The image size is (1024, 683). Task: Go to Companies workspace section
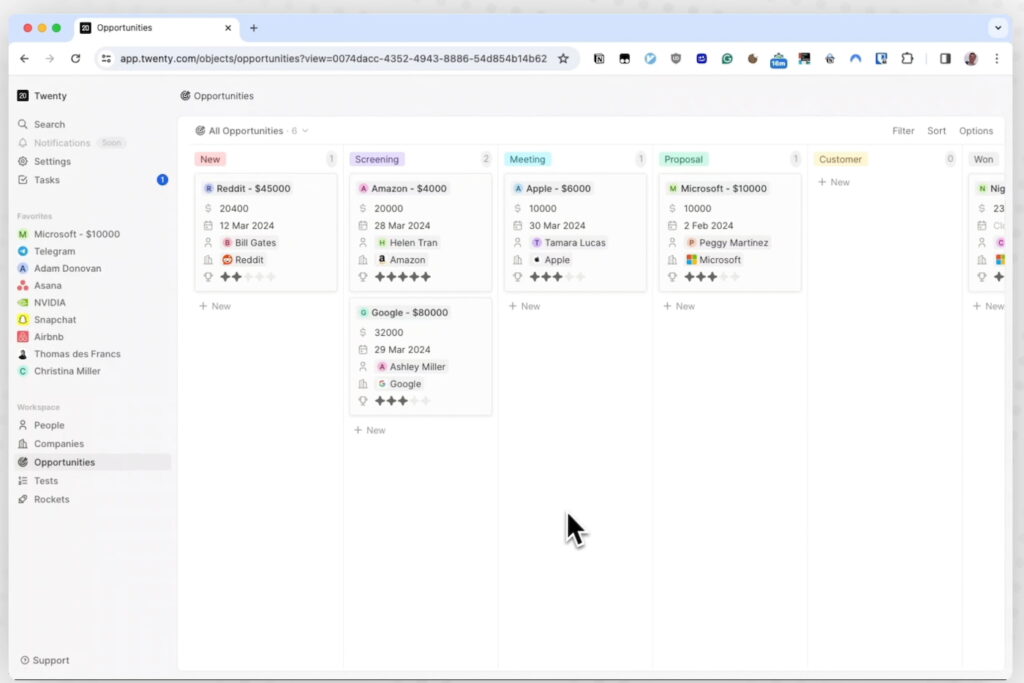pyautogui.click(x=51, y=443)
